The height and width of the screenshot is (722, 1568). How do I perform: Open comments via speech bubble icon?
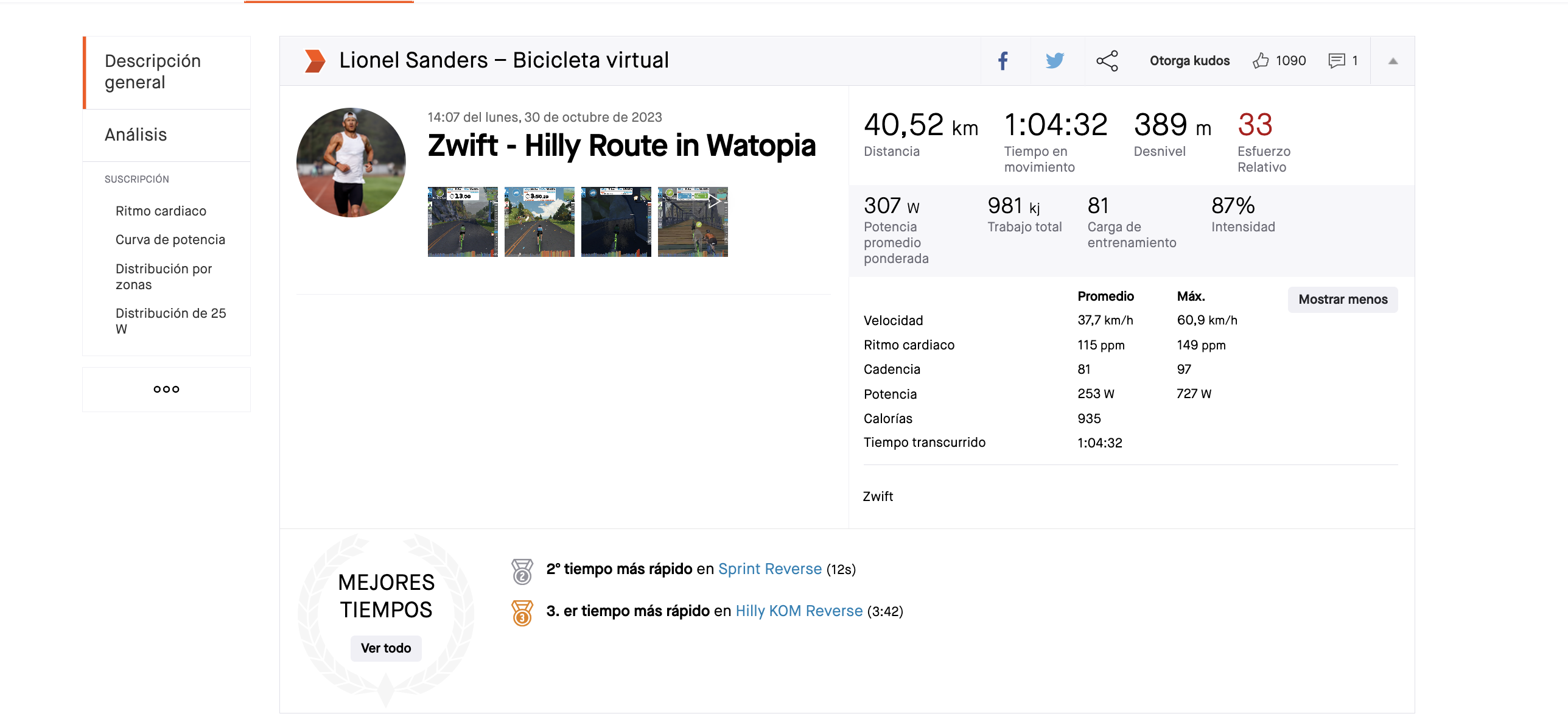coord(1337,60)
